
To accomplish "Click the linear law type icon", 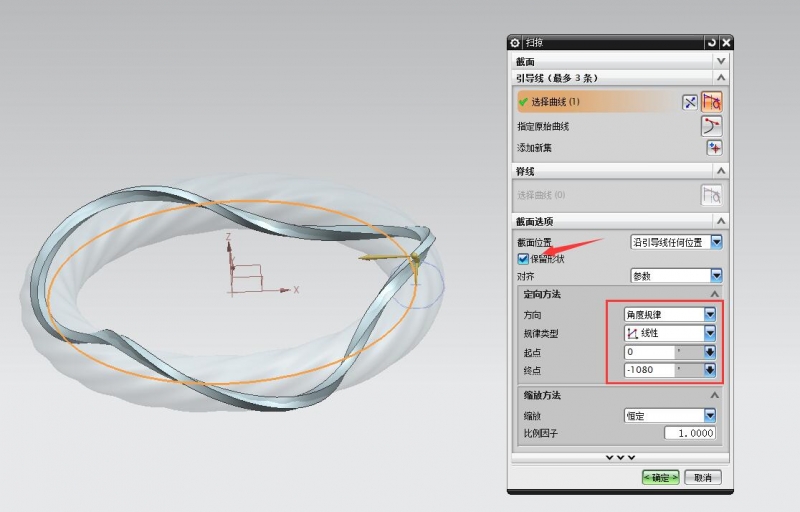I will coord(633,334).
